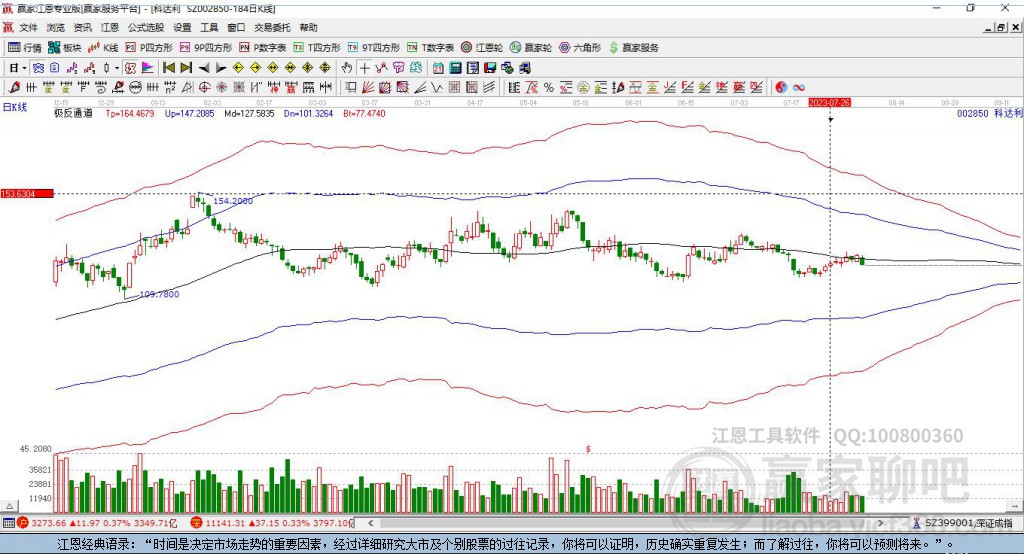This screenshot has height=554, width=1024.
Task: Jump to the last bar icon
Action: pyautogui.click(x=186, y=68)
